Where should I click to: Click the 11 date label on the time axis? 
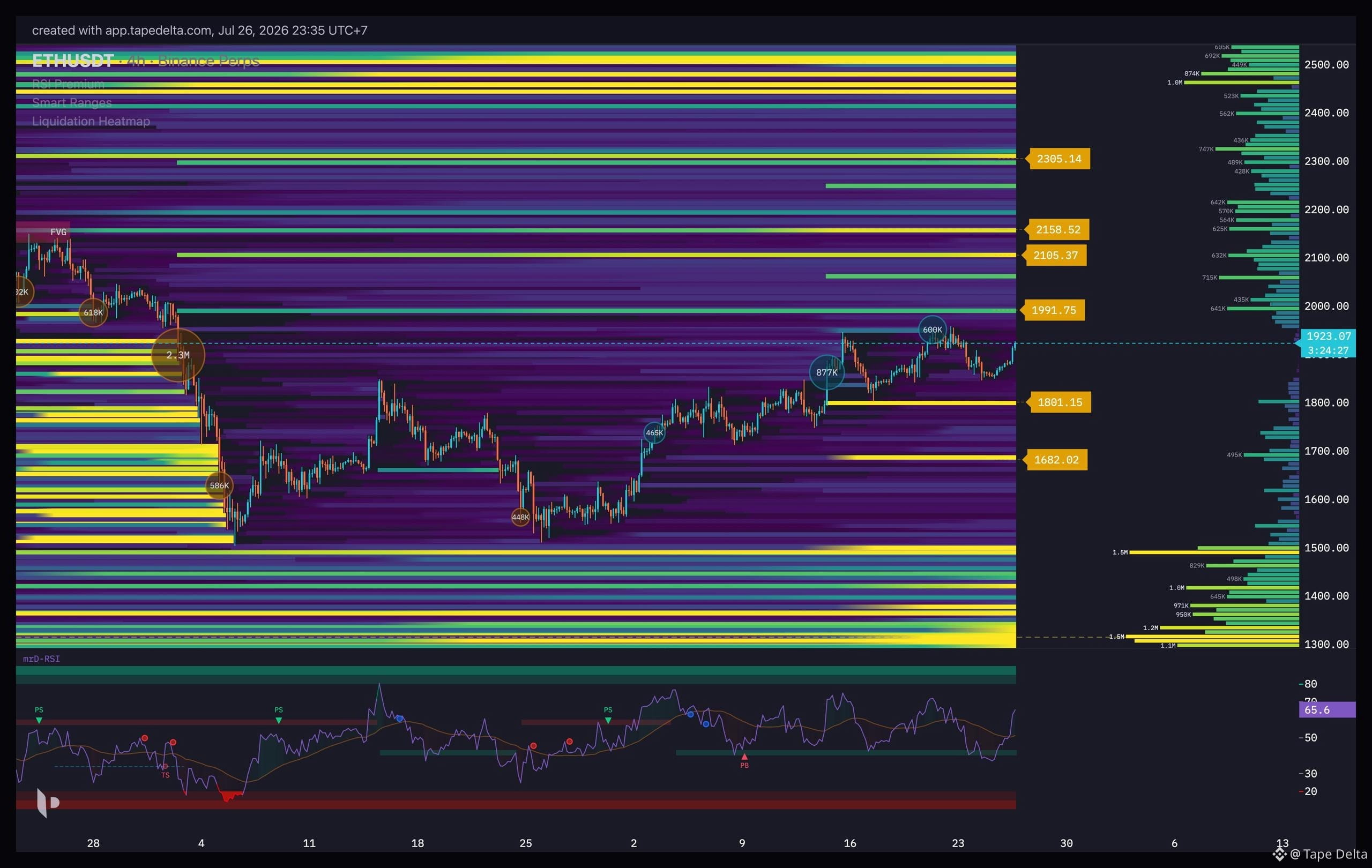pos(309,843)
